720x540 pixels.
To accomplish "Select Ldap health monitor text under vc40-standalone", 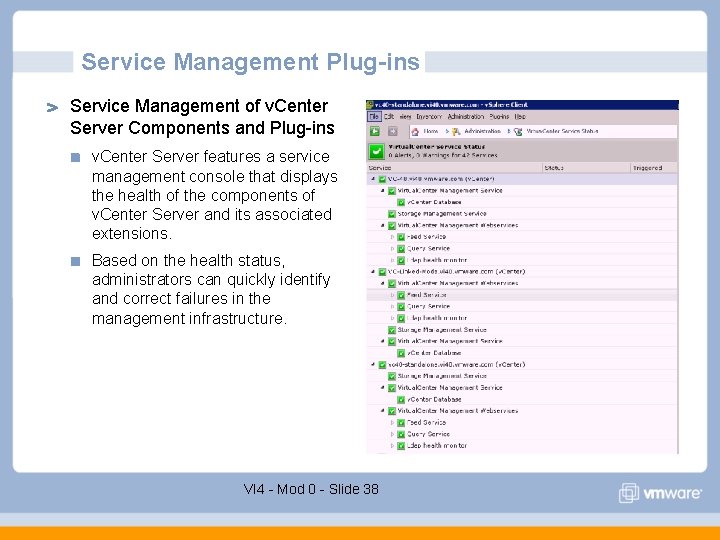I will (437, 446).
